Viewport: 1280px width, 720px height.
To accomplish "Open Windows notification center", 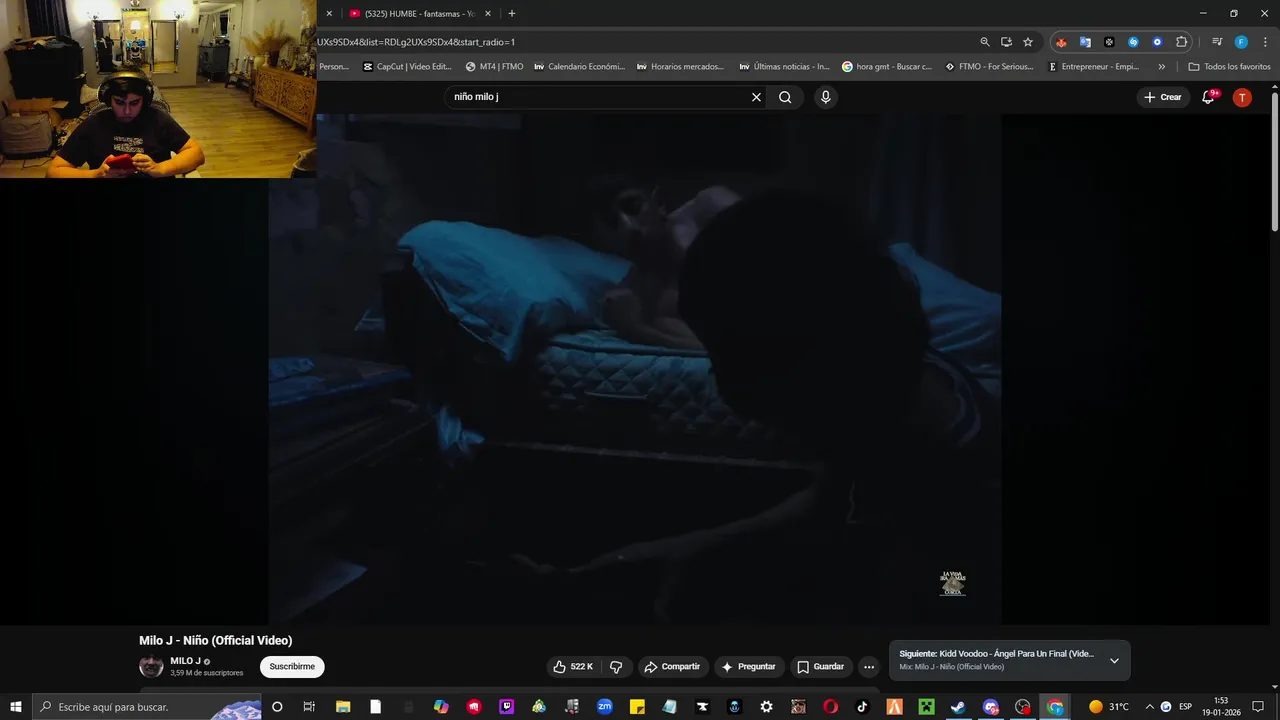I will click(x=1259, y=707).
